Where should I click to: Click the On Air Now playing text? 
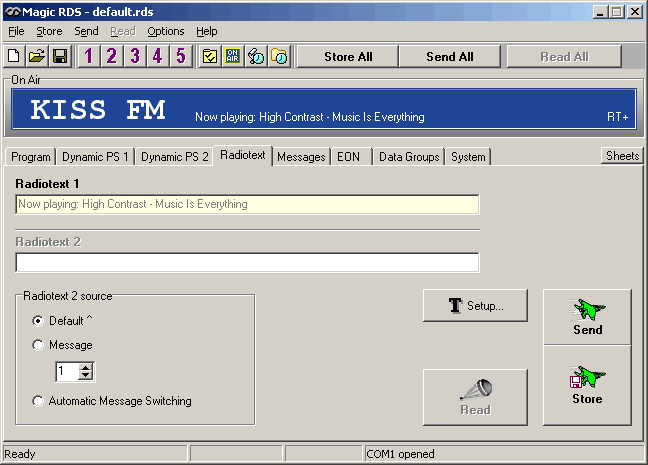tap(310, 117)
